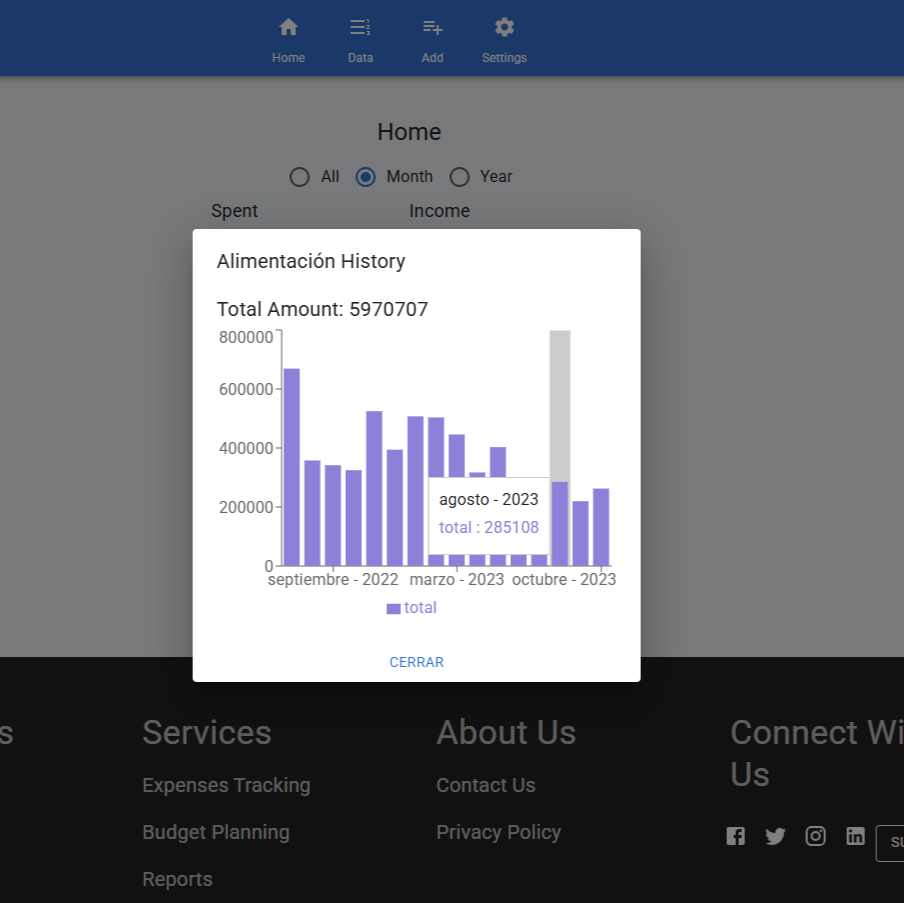This screenshot has height=903, width=904.
Task: Open the Instagram camera icon
Action: pos(816,836)
